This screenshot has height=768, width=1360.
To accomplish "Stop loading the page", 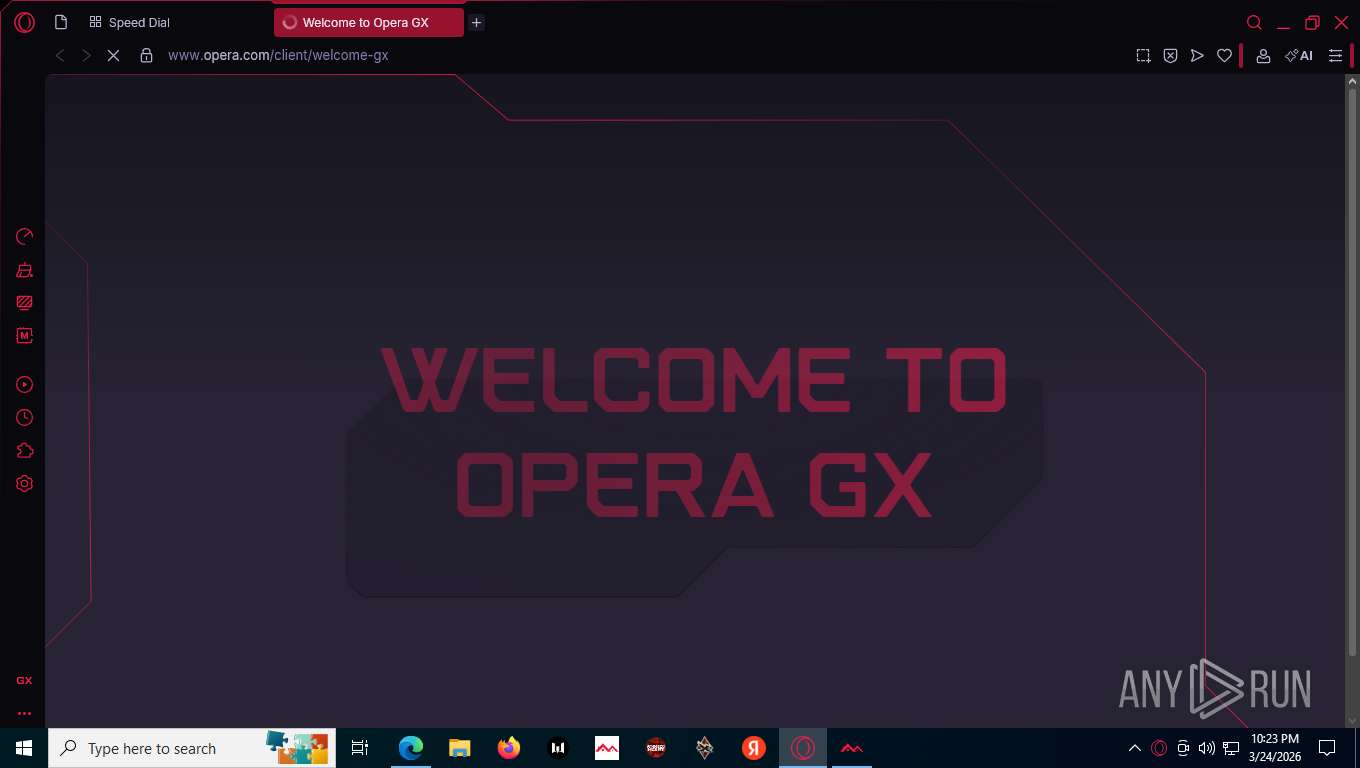I will (x=113, y=56).
